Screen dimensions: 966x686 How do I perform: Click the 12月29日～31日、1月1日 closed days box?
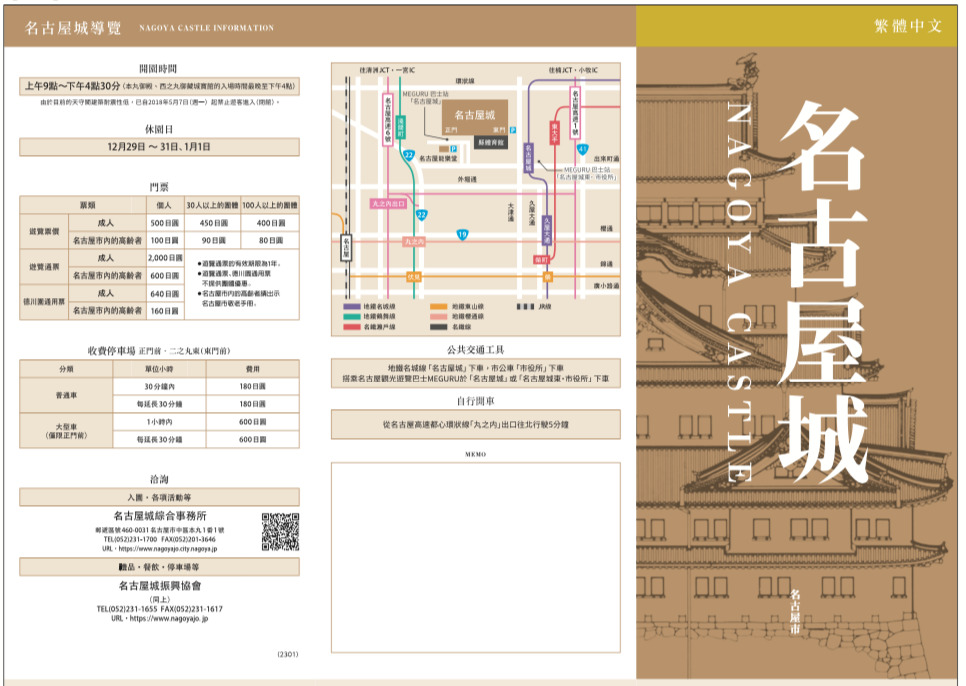[x=159, y=147]
